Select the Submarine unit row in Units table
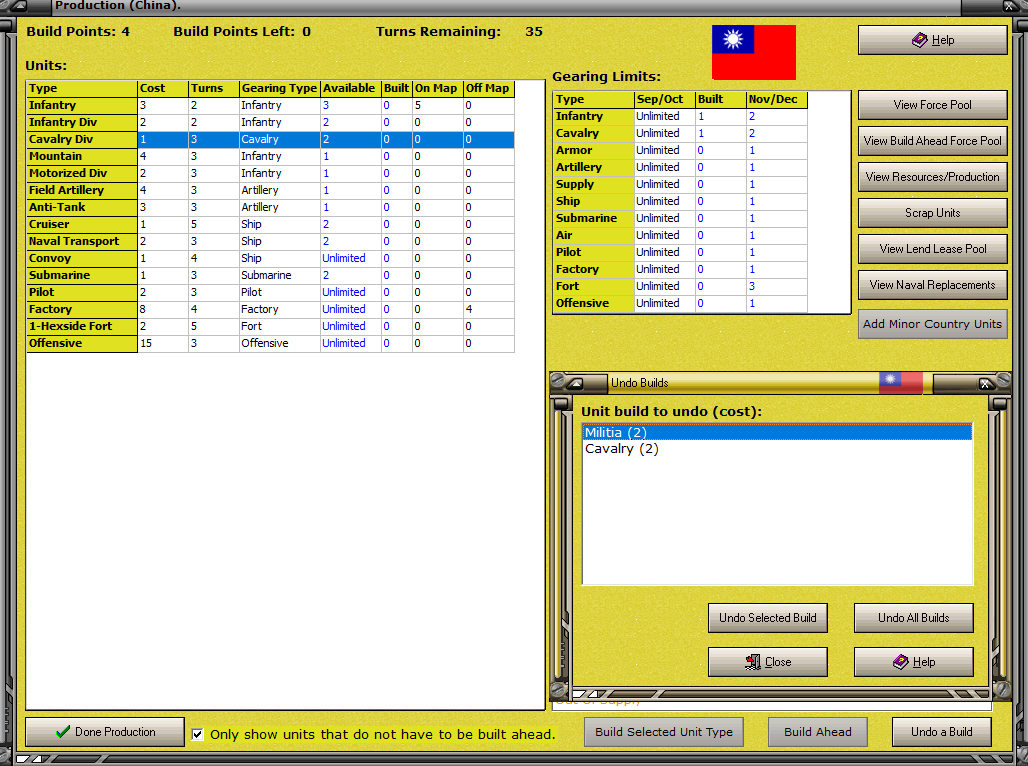 coord(270,276)
